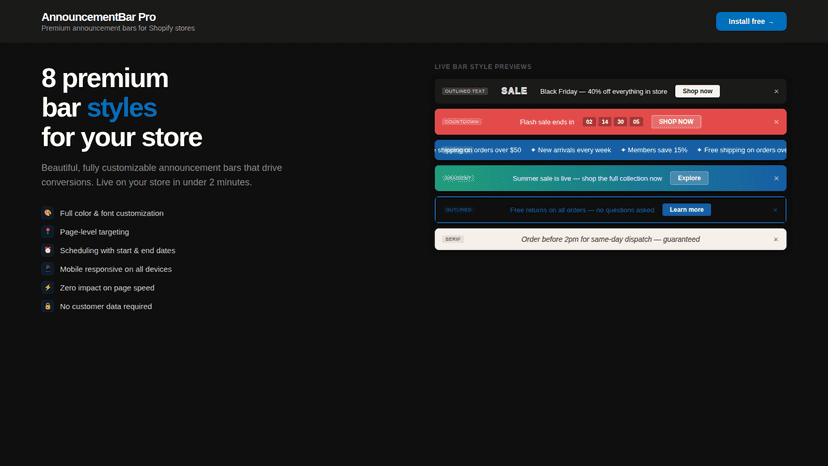Click 'Premium announcement bars for Shopify stores' tagline
The image size is (828, 466).
coord(118,28)
